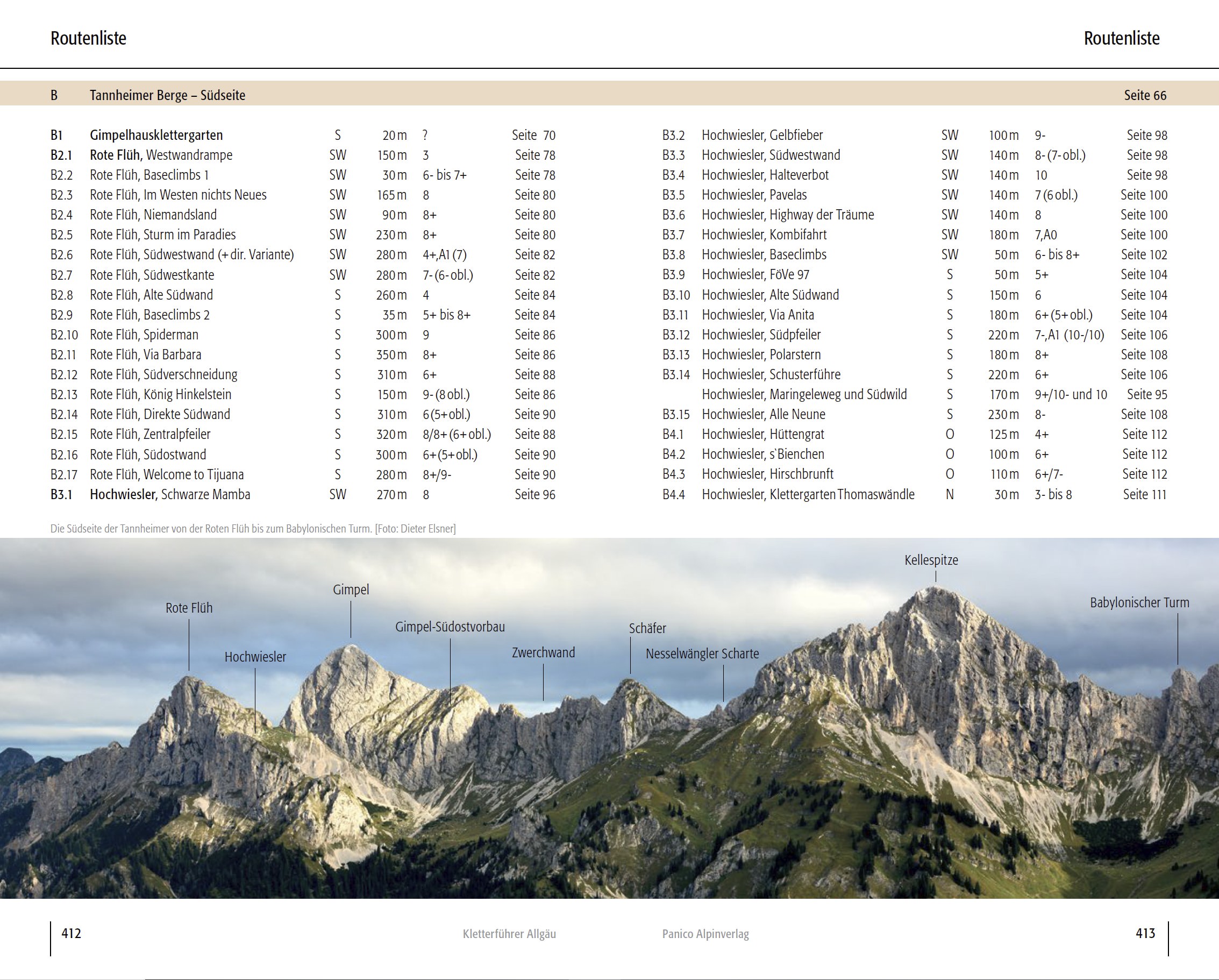
Task: Click route 'Rote Flüh, Südostwand'
Action: click(148, 454)
